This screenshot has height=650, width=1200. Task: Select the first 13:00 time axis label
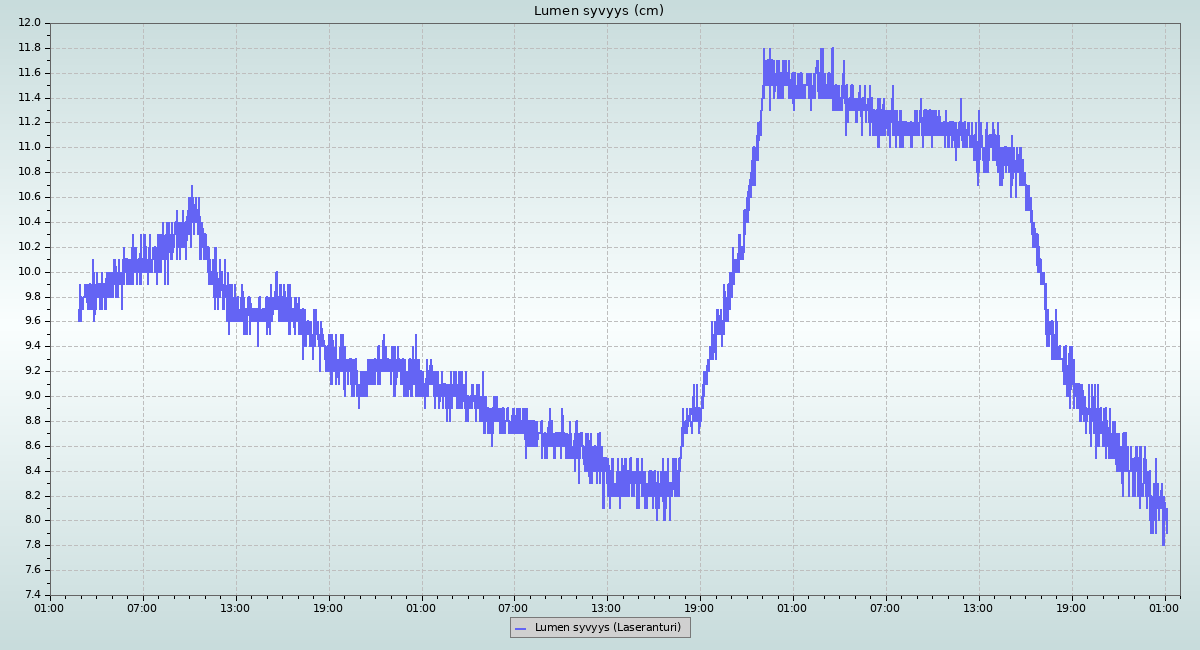[x=235, y=607]
